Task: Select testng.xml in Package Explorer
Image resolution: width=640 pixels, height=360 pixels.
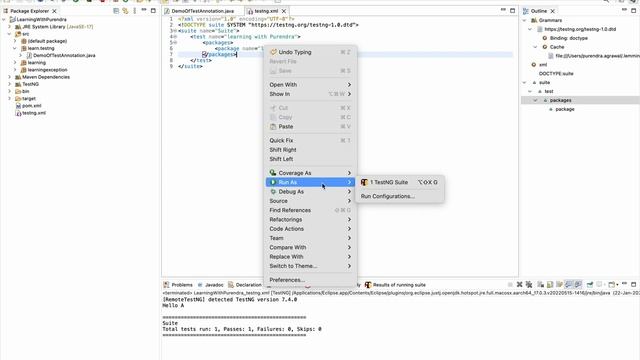Action: (x=34, y=113)
